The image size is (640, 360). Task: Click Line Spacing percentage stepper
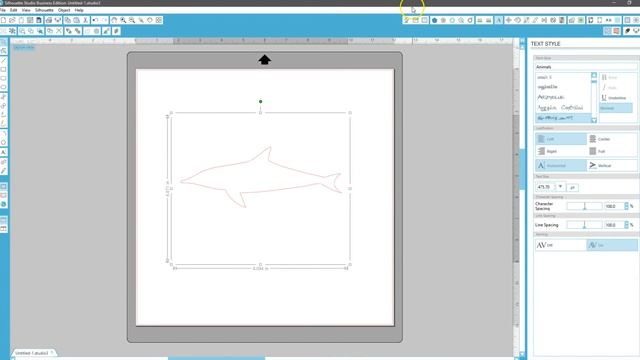pyautogui.click(x=627, y=225)
